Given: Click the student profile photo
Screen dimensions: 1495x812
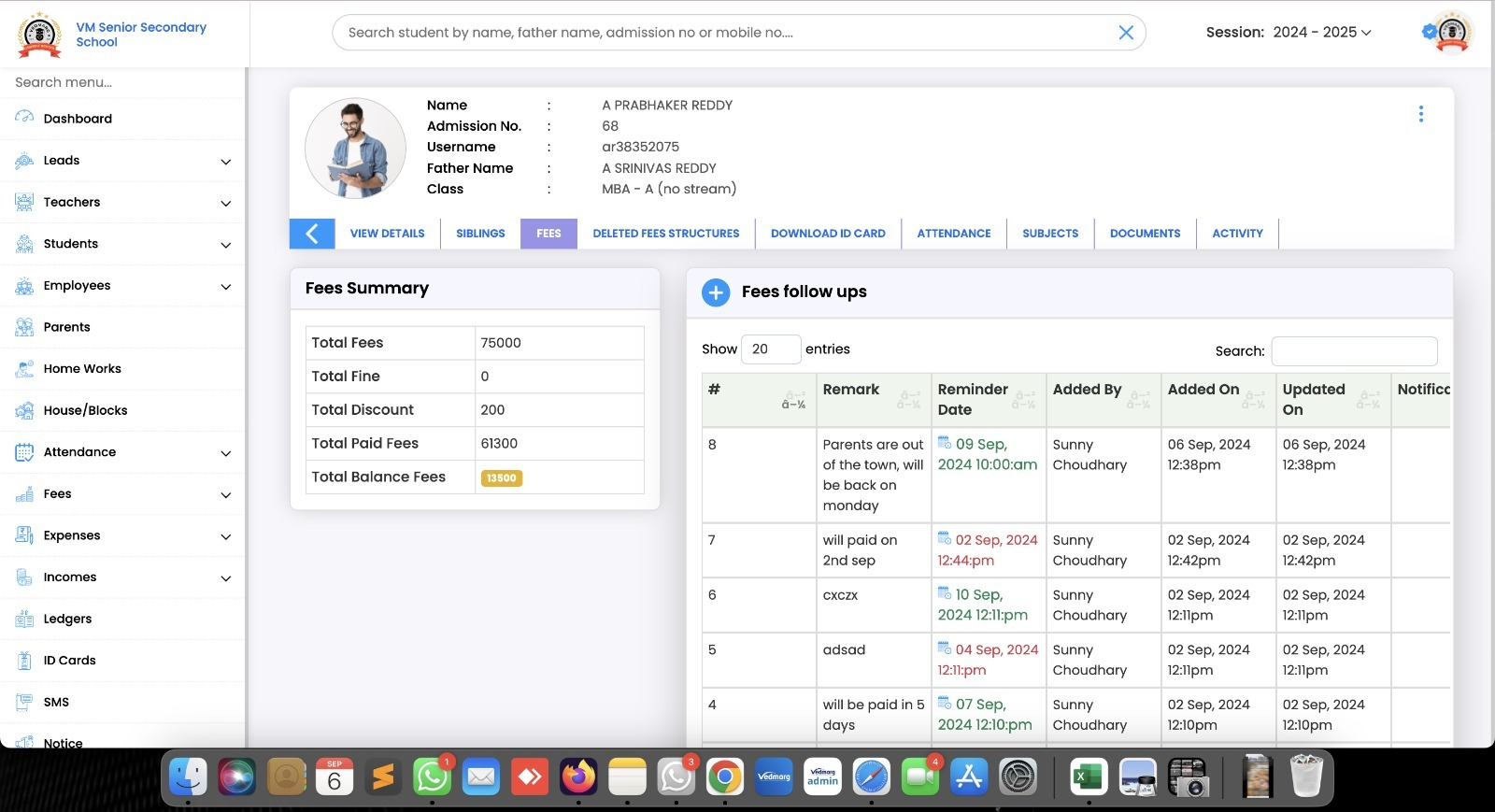Looking at the screenshot, I should pos(355,149).
